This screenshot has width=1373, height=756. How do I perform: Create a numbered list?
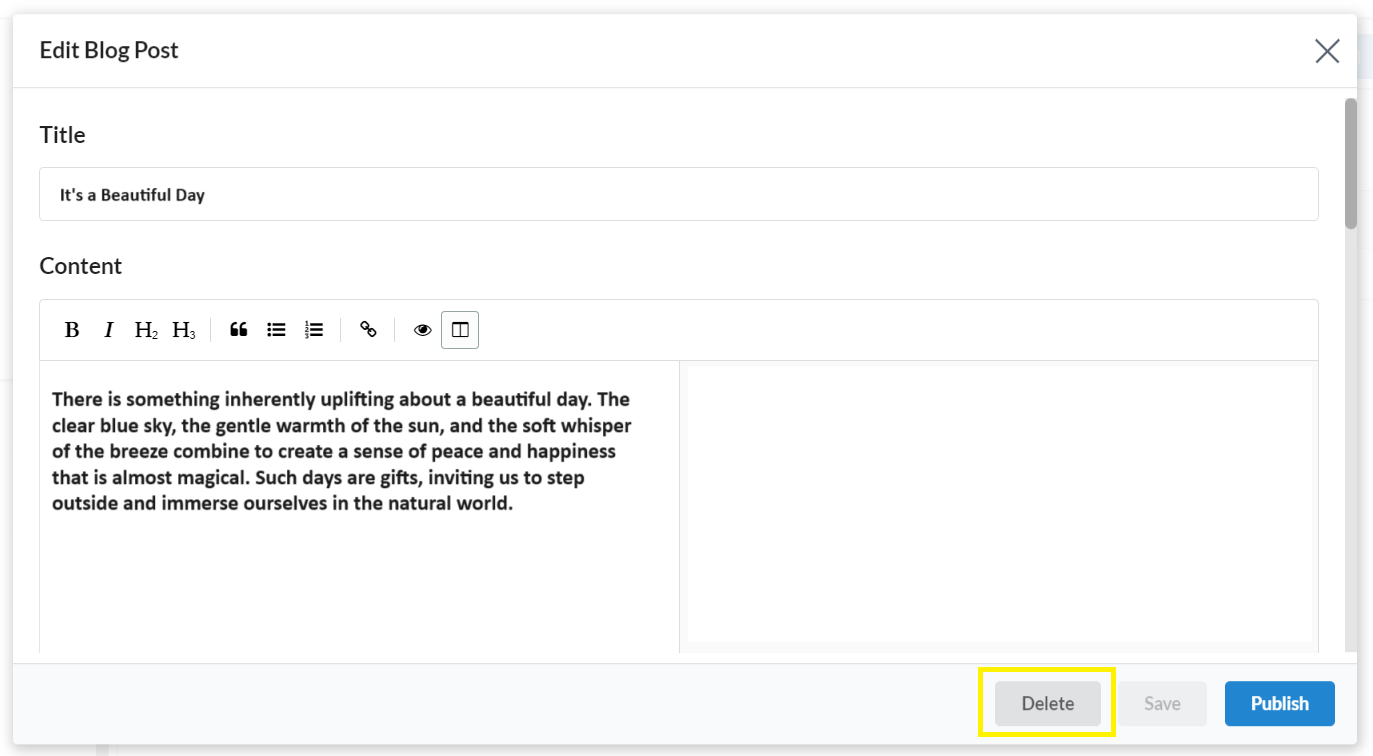pos(314,330)
